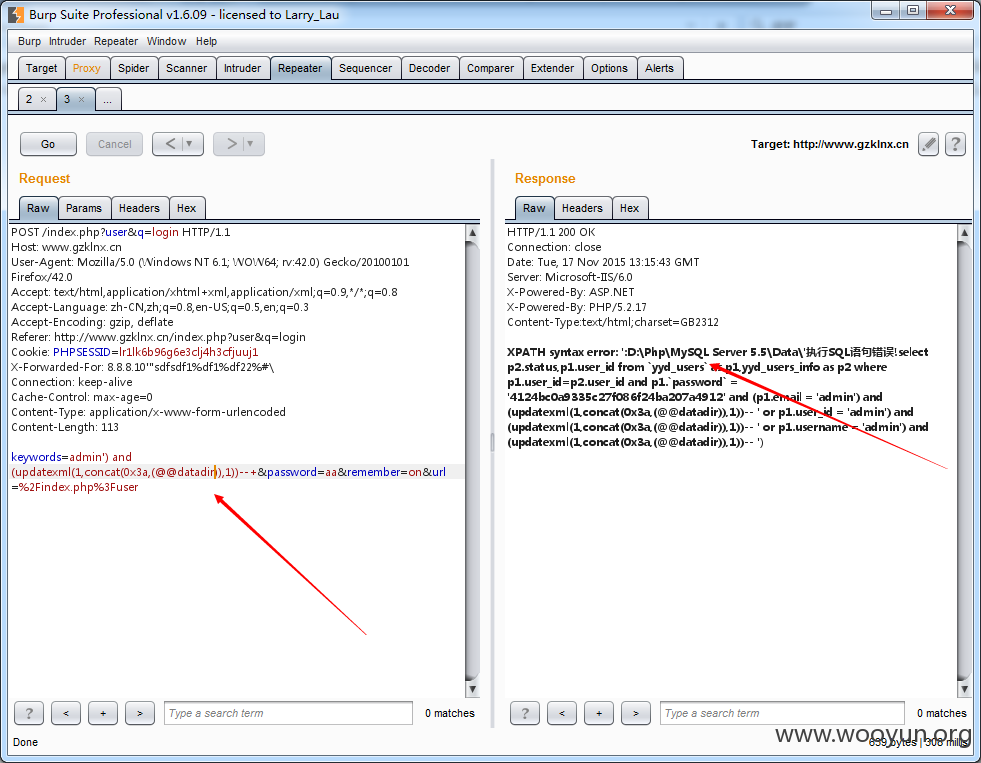Go forward to the next request in history
The width and height of the screenshot is (981, 763).
[231, 144]
